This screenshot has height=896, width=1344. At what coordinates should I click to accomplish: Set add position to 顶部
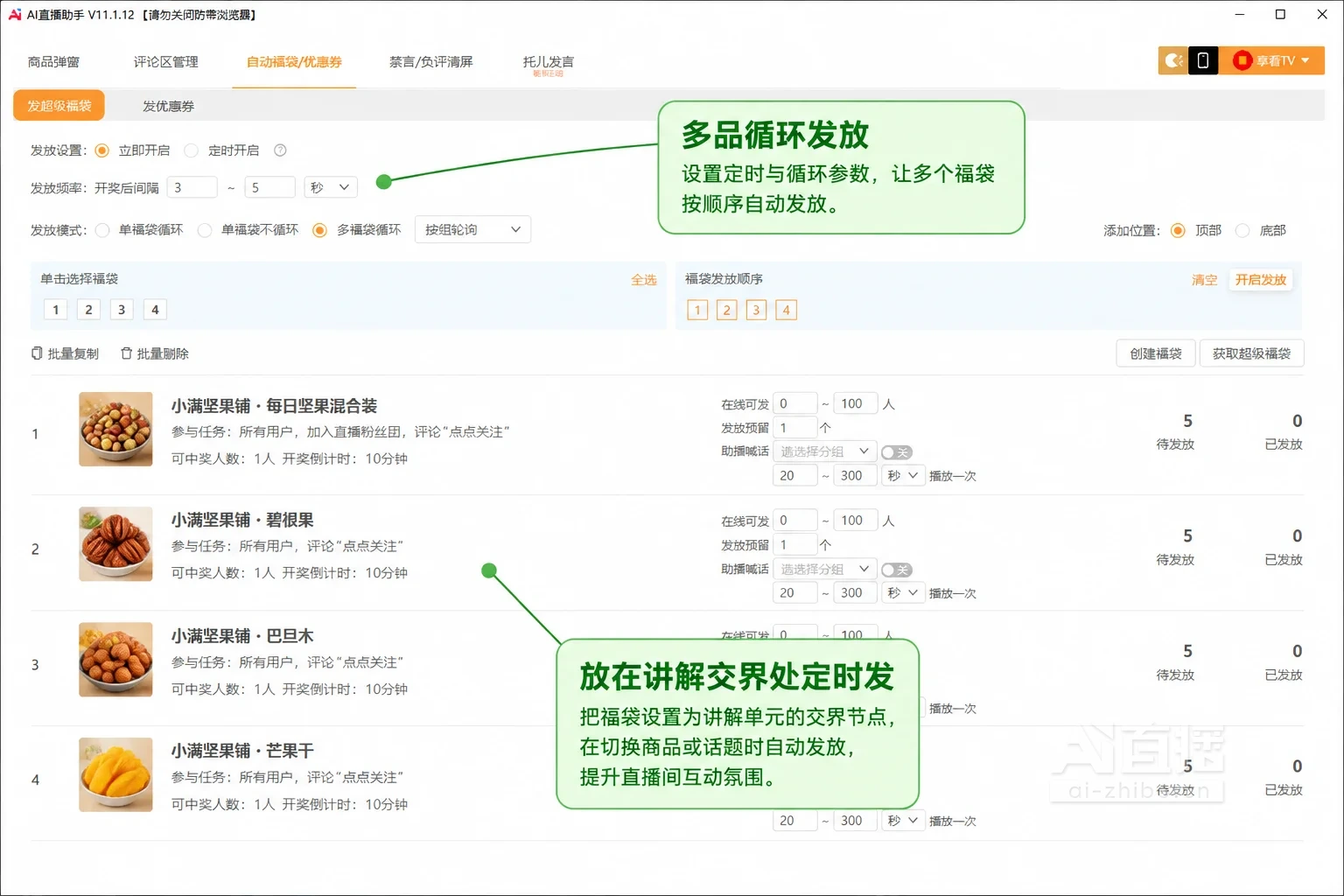(1178, 231)
